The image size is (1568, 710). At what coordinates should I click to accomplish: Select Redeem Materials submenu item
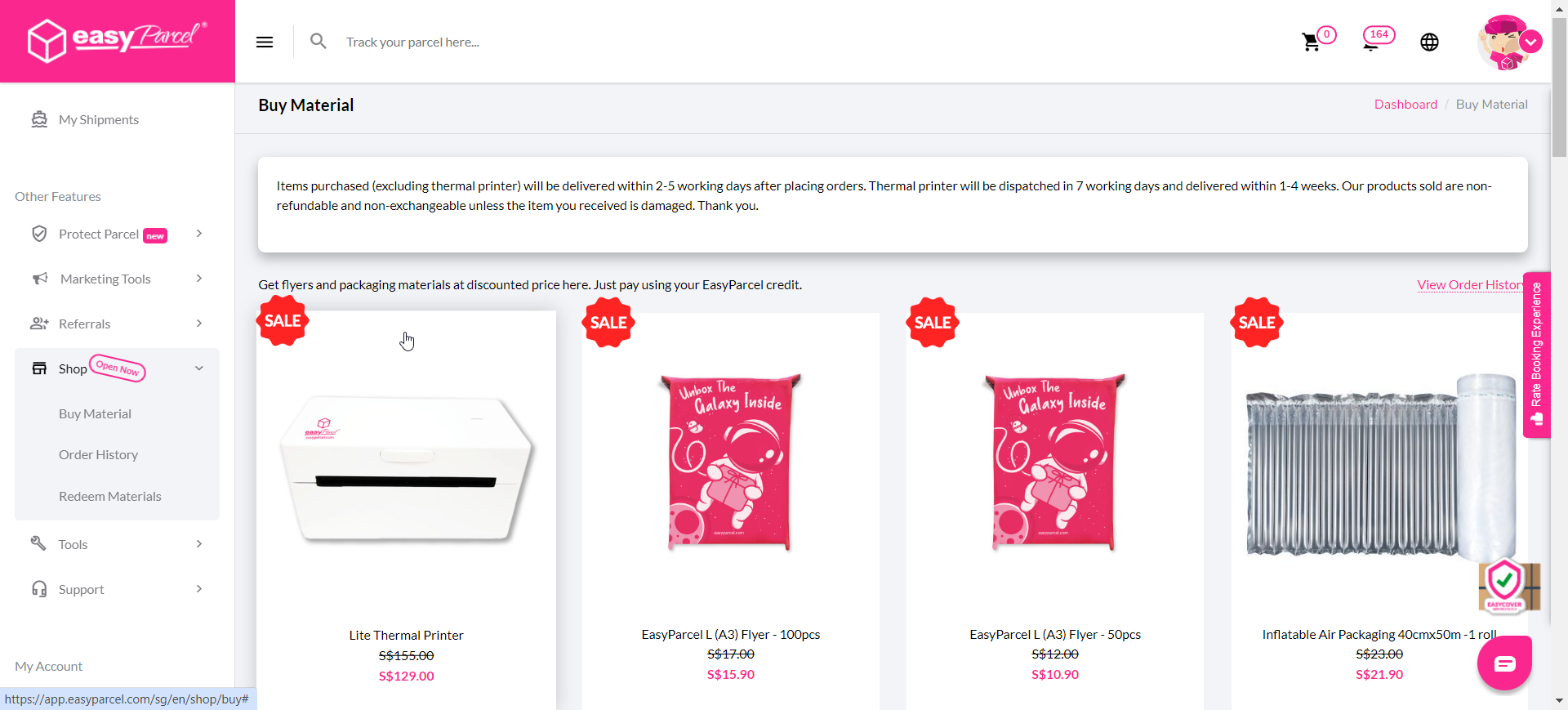pos(110,497)
